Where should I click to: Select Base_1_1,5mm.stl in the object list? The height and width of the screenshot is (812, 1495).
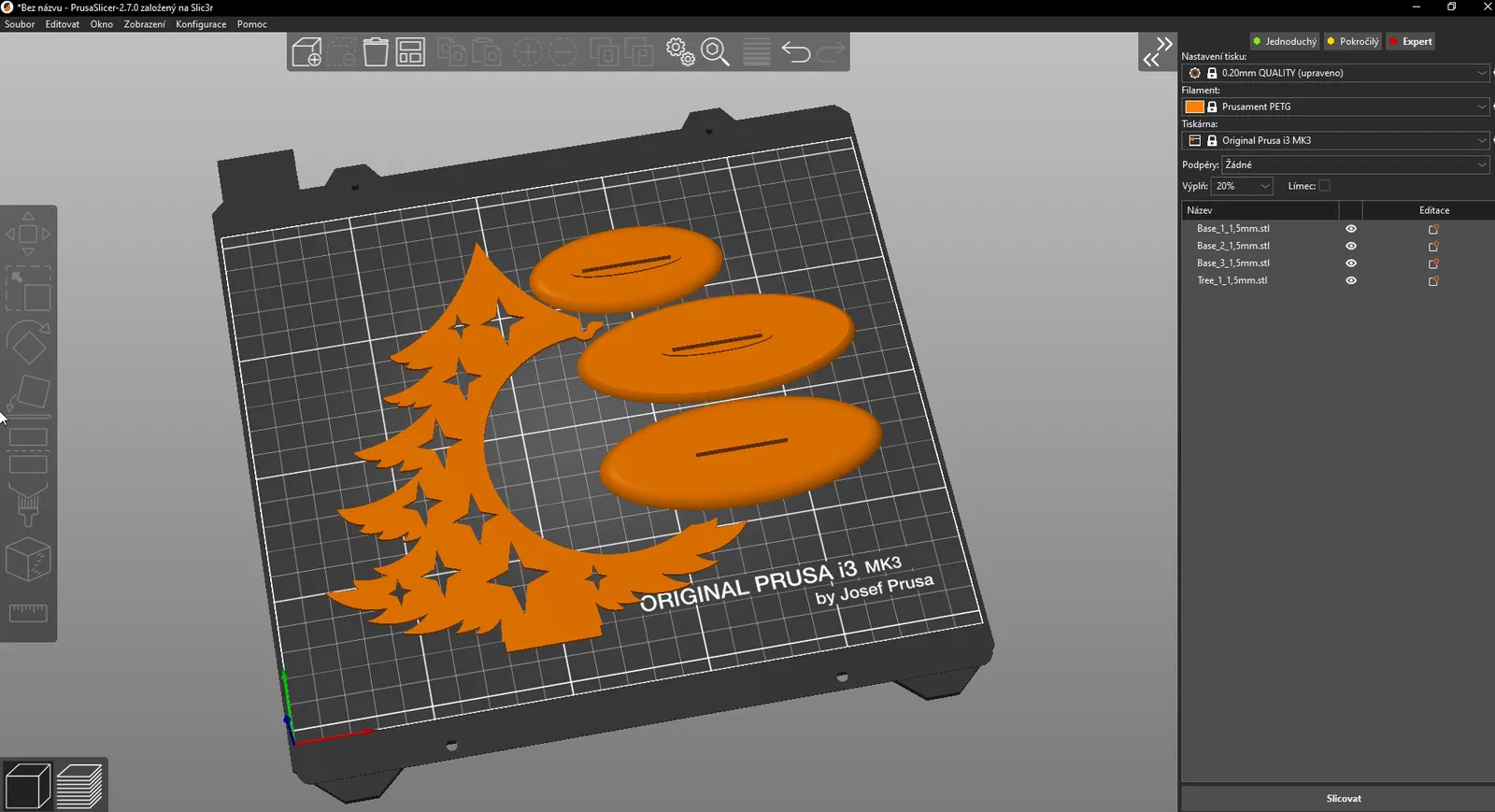coord(1233,229)
